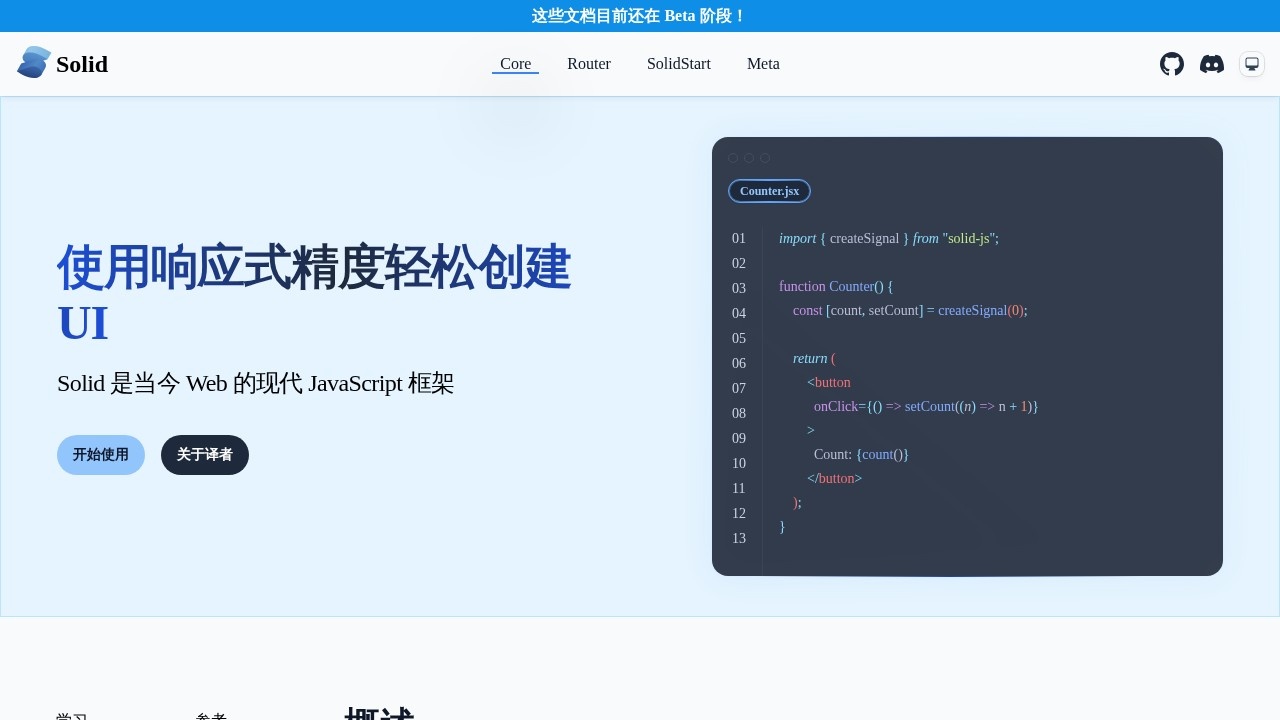The width and height of the screenshot is (1280, 720).
Task: Open the Router nav item
Action: 589,64
